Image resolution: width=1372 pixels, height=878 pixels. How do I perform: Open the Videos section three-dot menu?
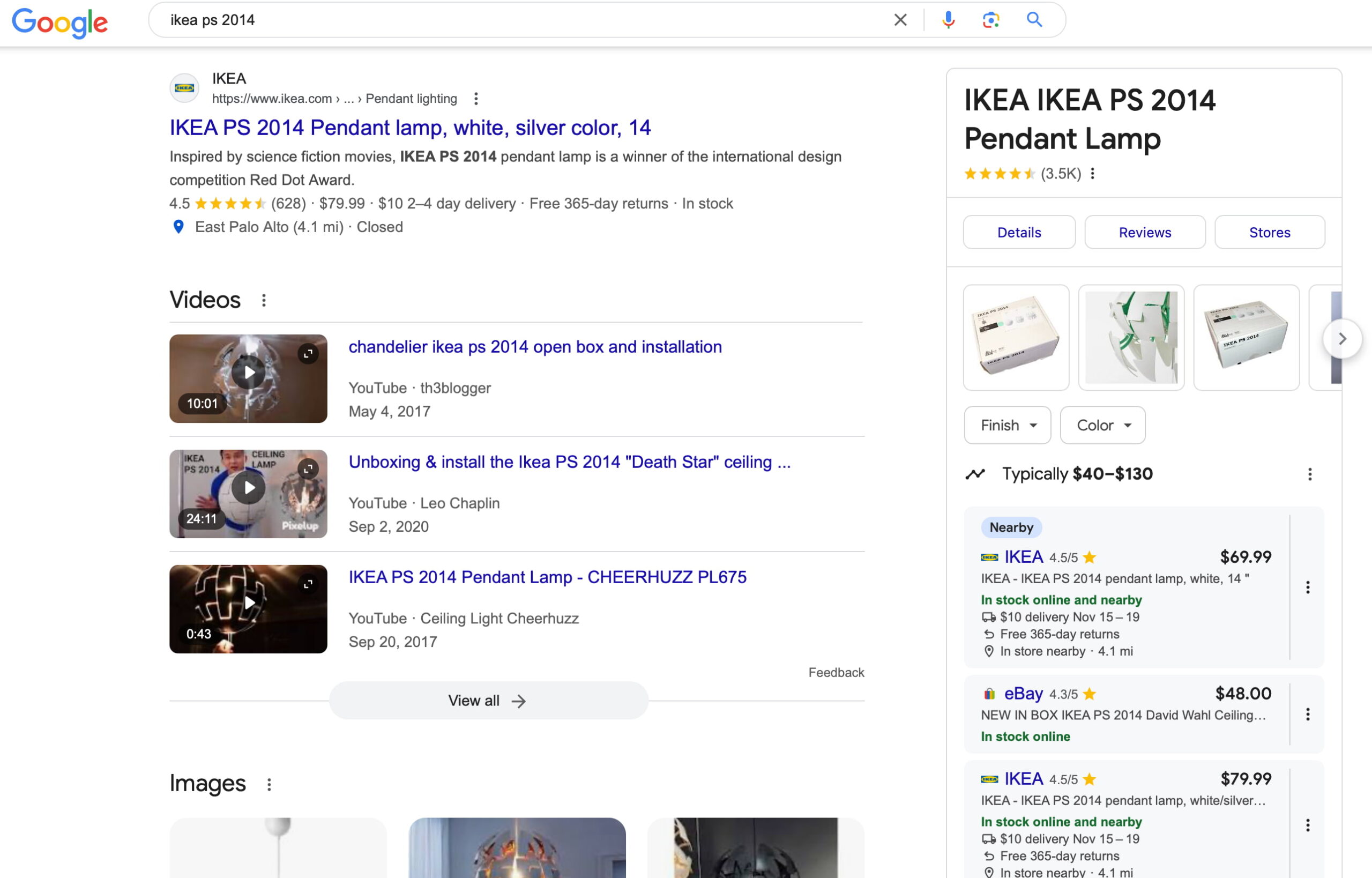[x=263, y=301]
